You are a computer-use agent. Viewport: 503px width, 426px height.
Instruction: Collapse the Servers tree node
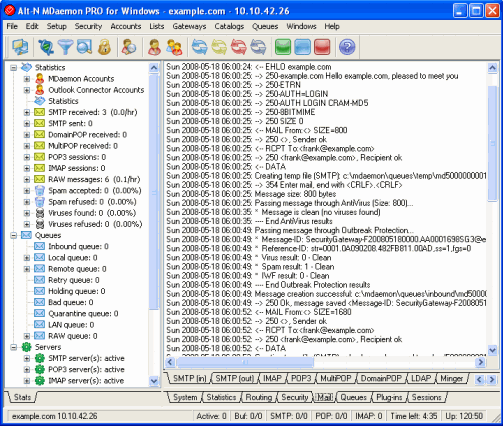coord(13,347)
